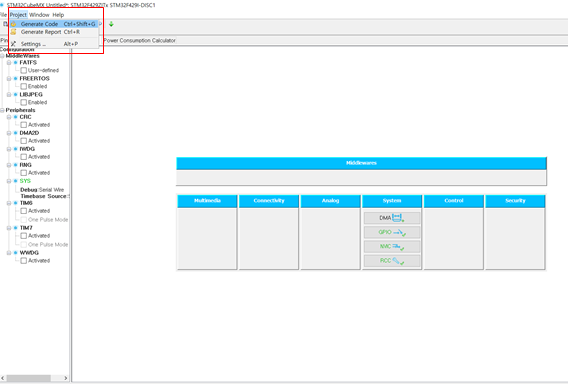Click the tree panel scroll left arrow
This screenshot has height=384, width=568.
tap(3, 378)
